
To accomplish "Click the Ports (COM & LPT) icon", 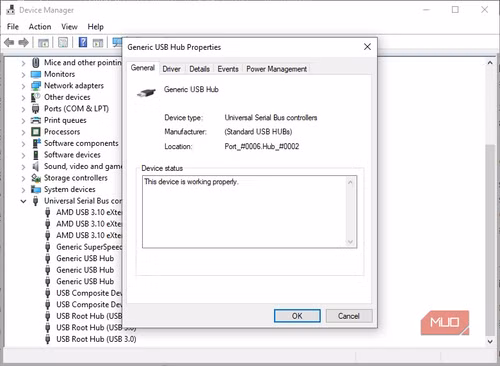I will tap(36, 109).
